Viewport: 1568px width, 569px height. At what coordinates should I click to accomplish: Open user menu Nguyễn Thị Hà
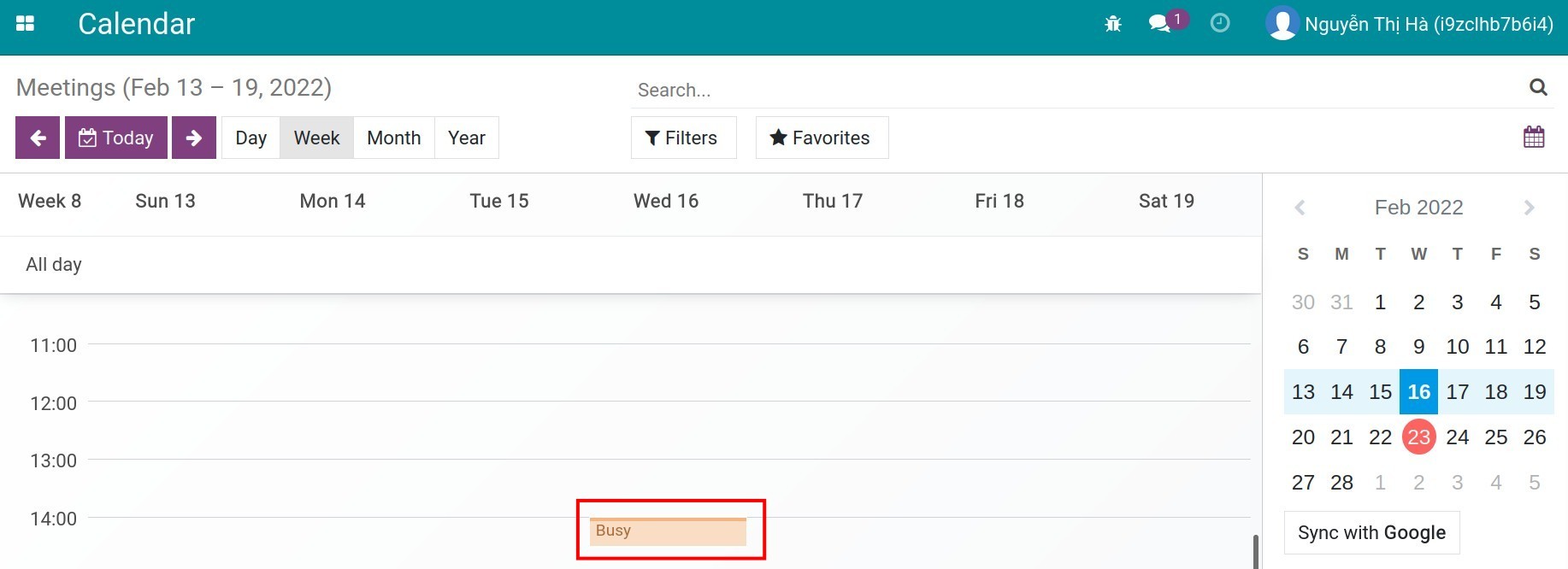(x=1411, y=24)
